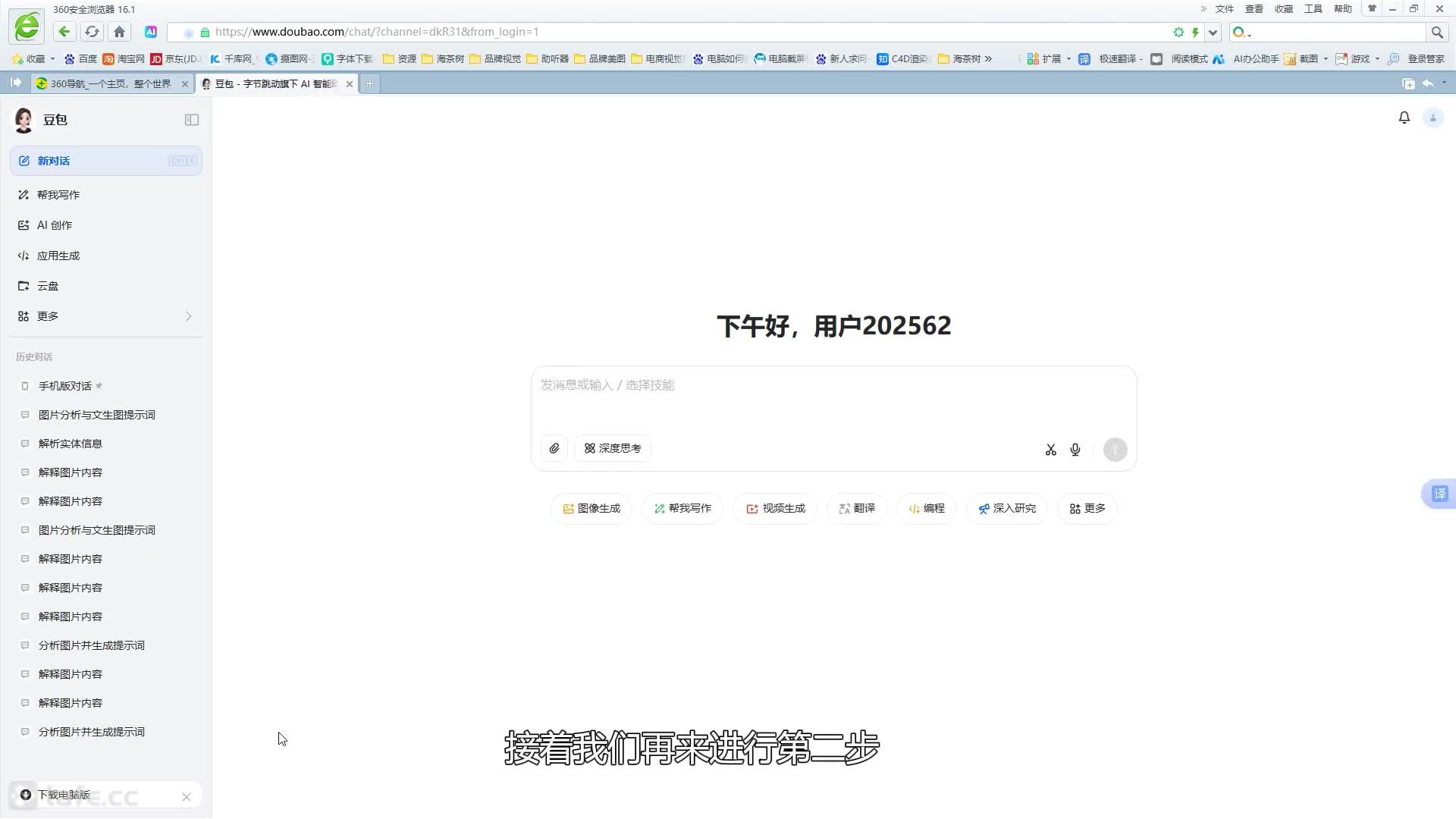This screenshot has width=1456, height=819.
Task: Open the AI办公助手 extension
Action: click(x=1245, y=58)
